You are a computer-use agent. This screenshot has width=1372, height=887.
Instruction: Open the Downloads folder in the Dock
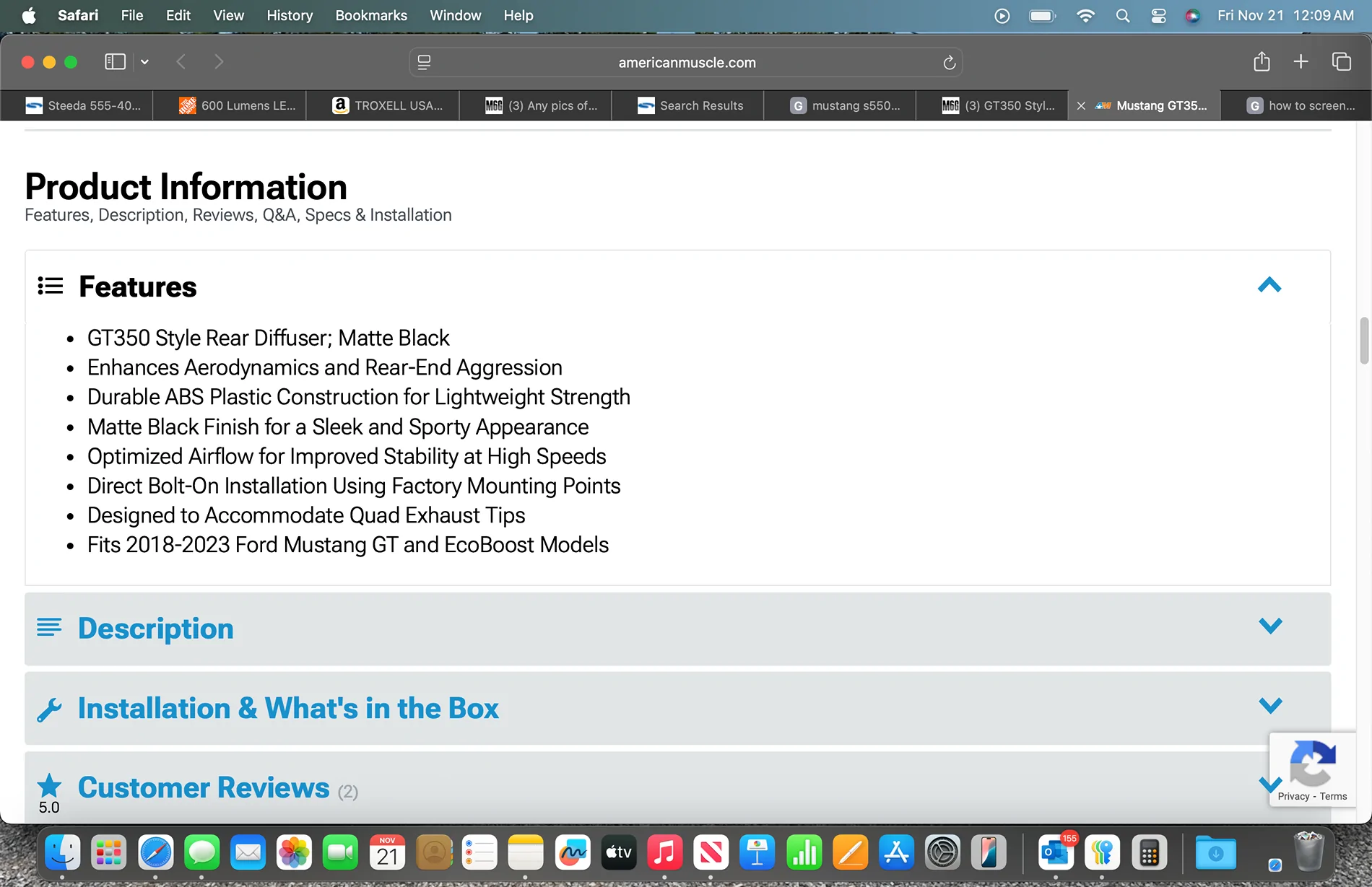[1215, 853]
